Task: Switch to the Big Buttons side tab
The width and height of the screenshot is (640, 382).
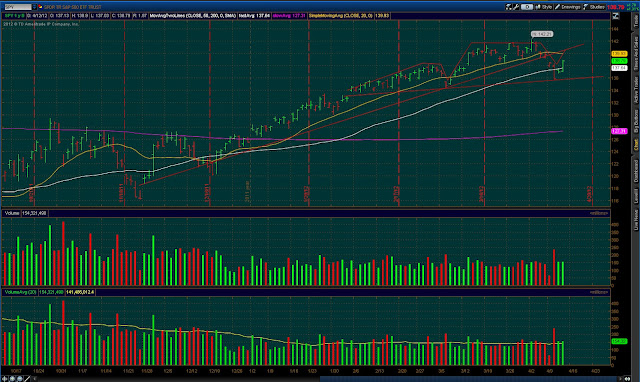Action: pyautogui.click(x=636, y=121)
